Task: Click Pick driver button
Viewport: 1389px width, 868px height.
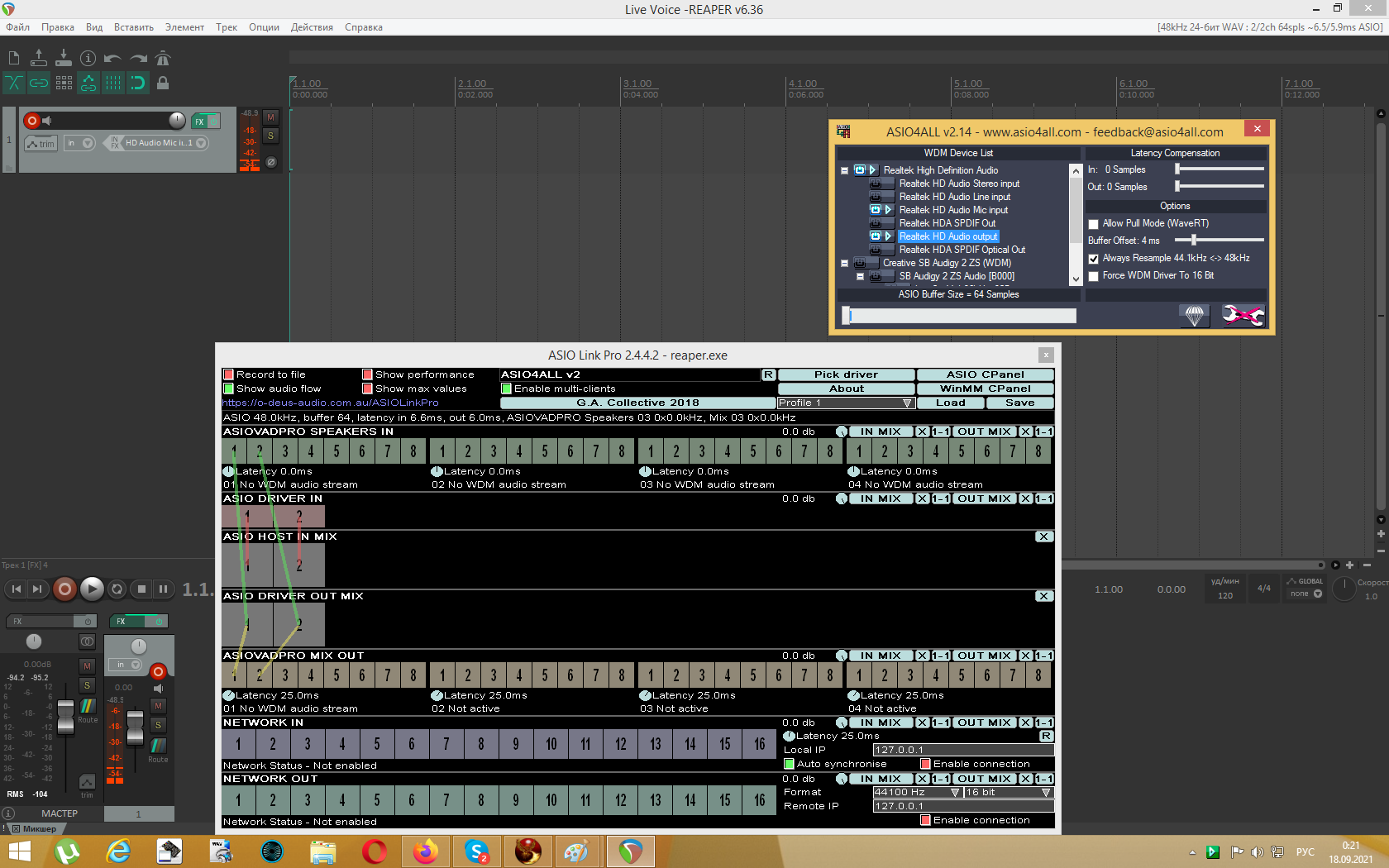Action: (846, 374)
